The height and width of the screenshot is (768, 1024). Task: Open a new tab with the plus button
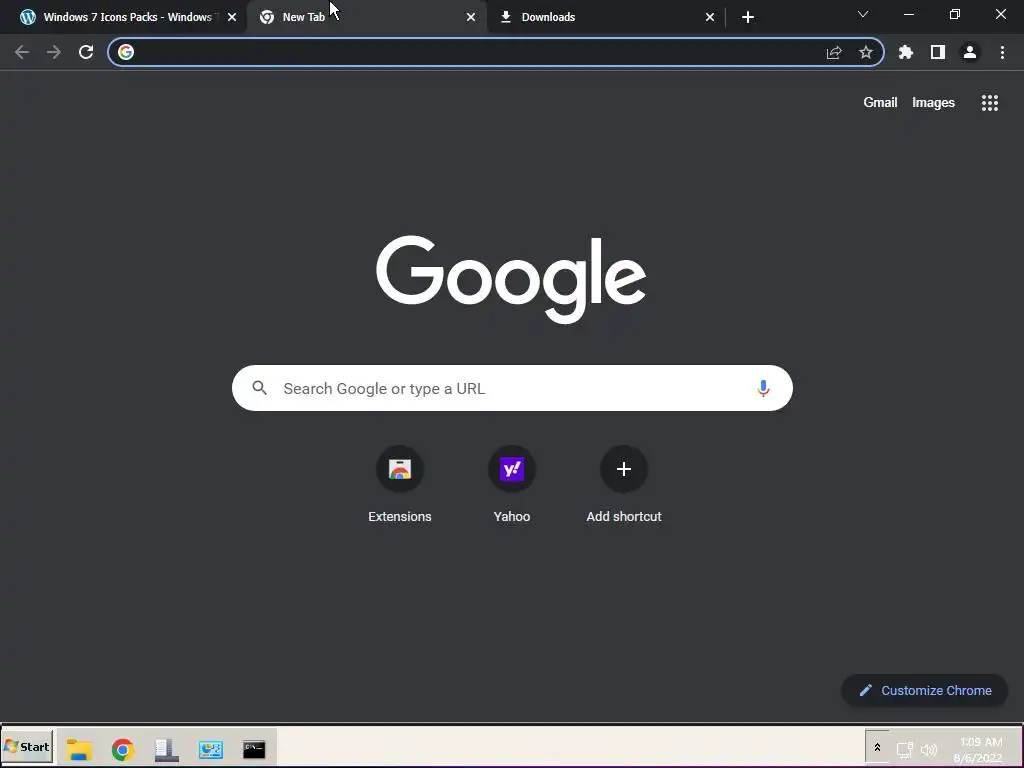(x=748, y=17)
